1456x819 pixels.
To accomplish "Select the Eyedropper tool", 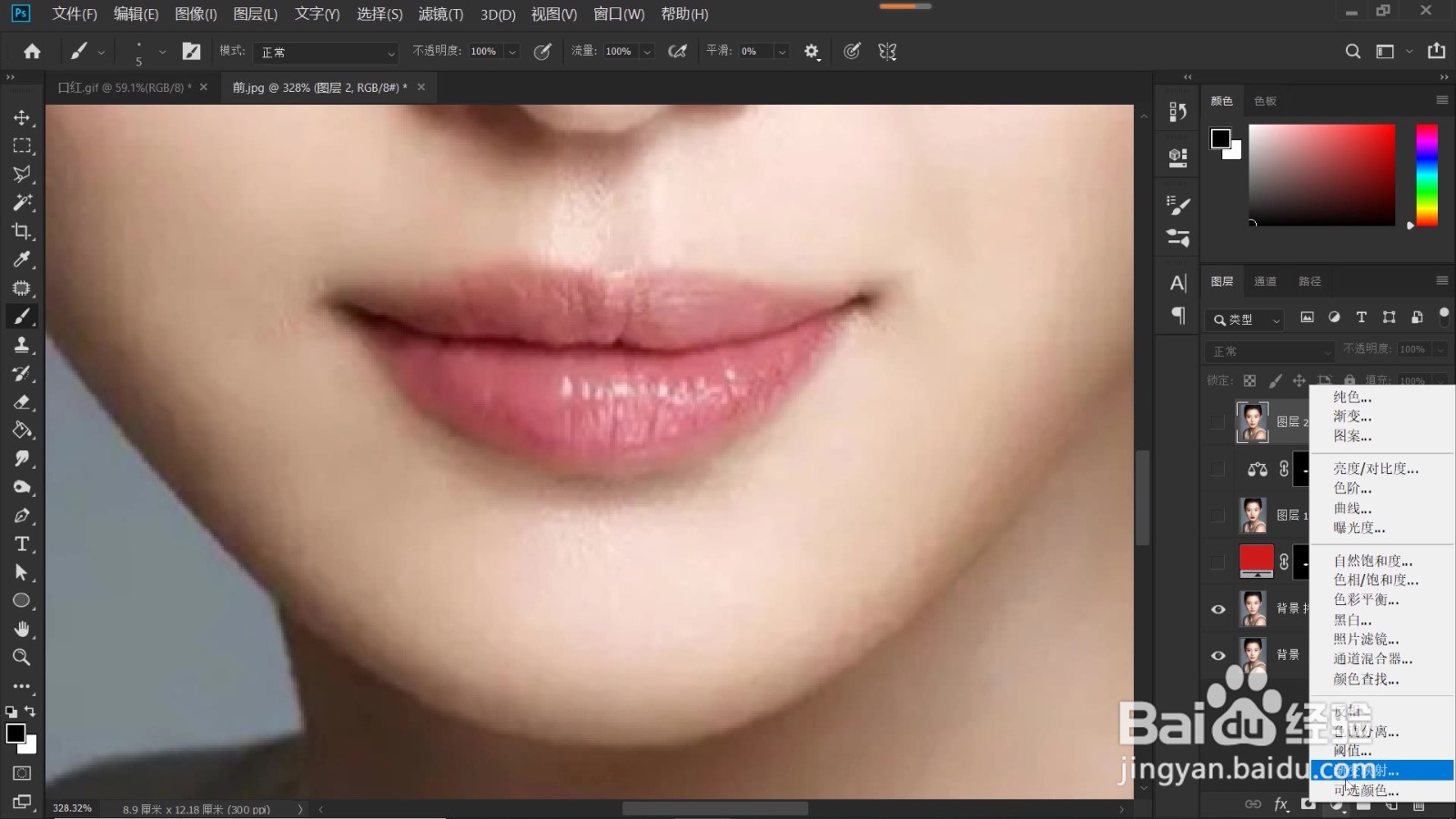I will 22,259.
